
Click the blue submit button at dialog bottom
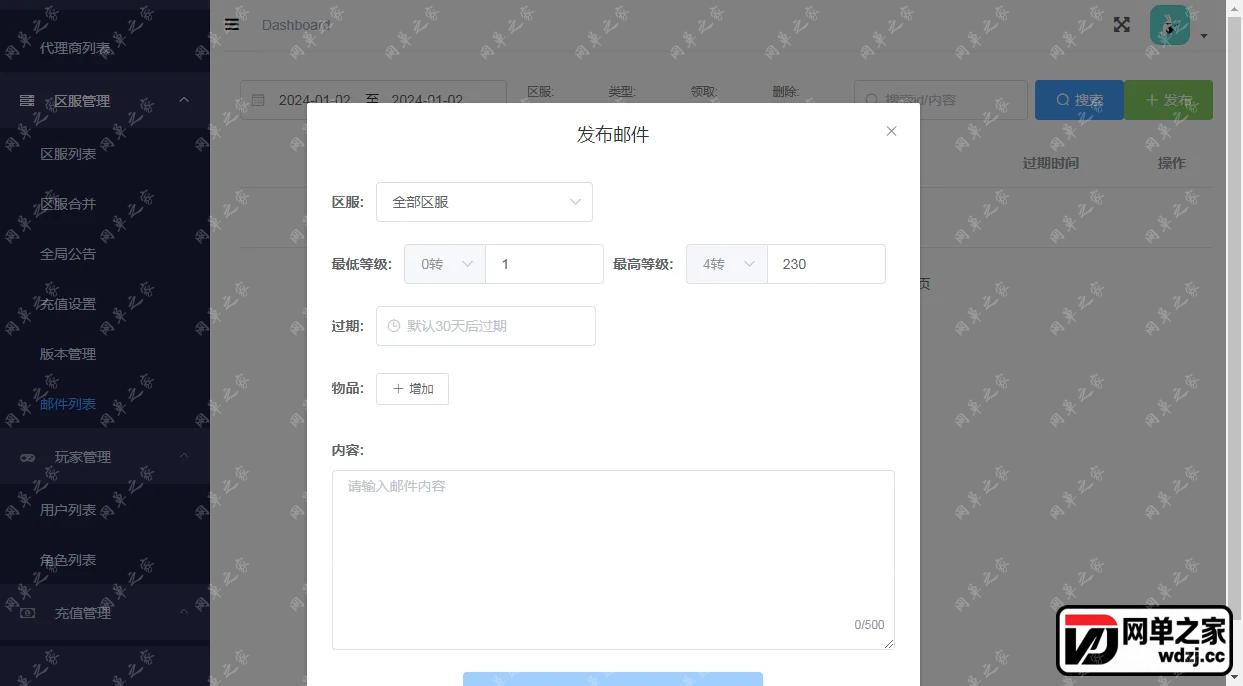pyautogui.click(x=613, y=679)
